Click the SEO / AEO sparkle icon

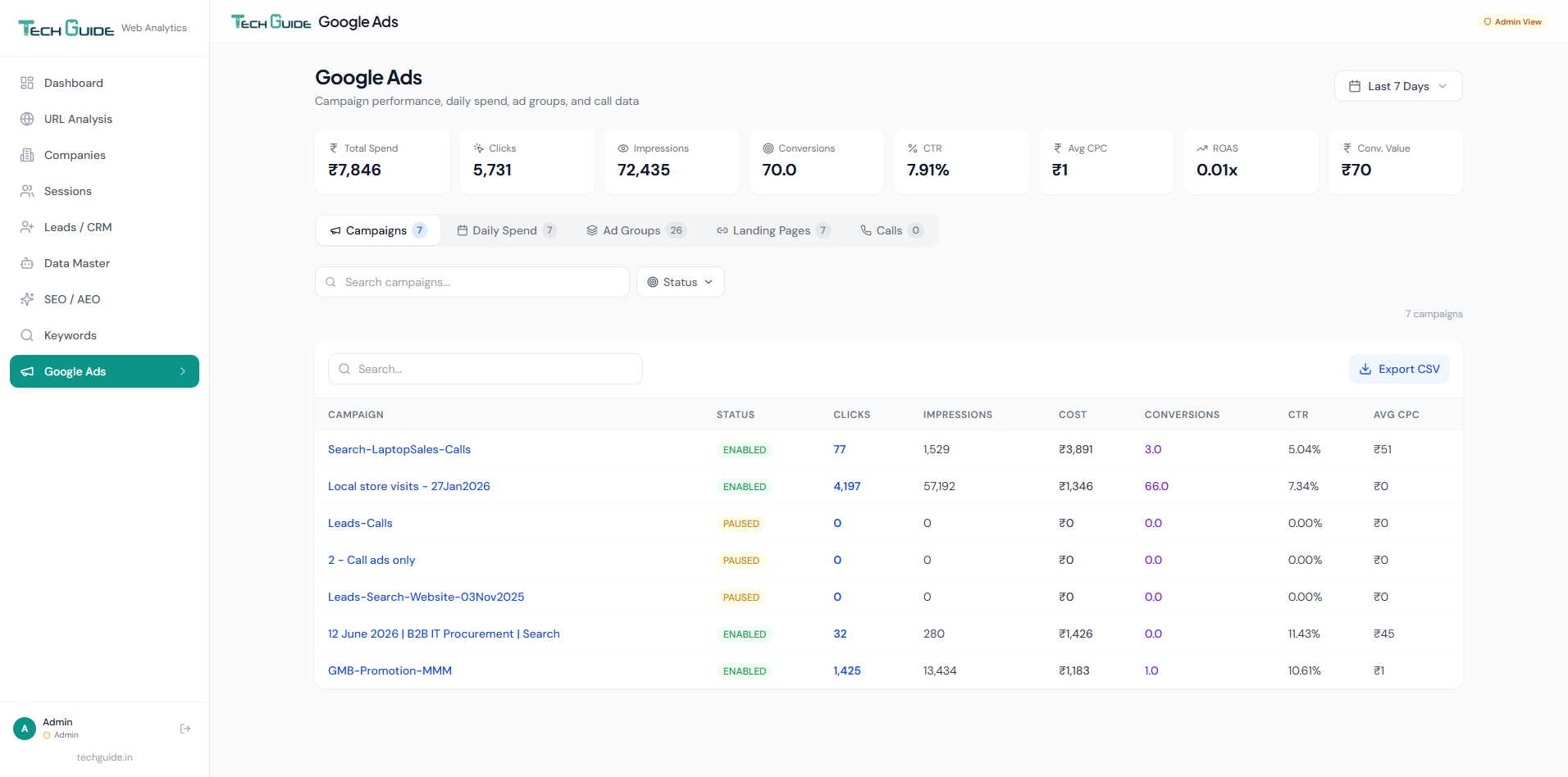pos(27,299)
